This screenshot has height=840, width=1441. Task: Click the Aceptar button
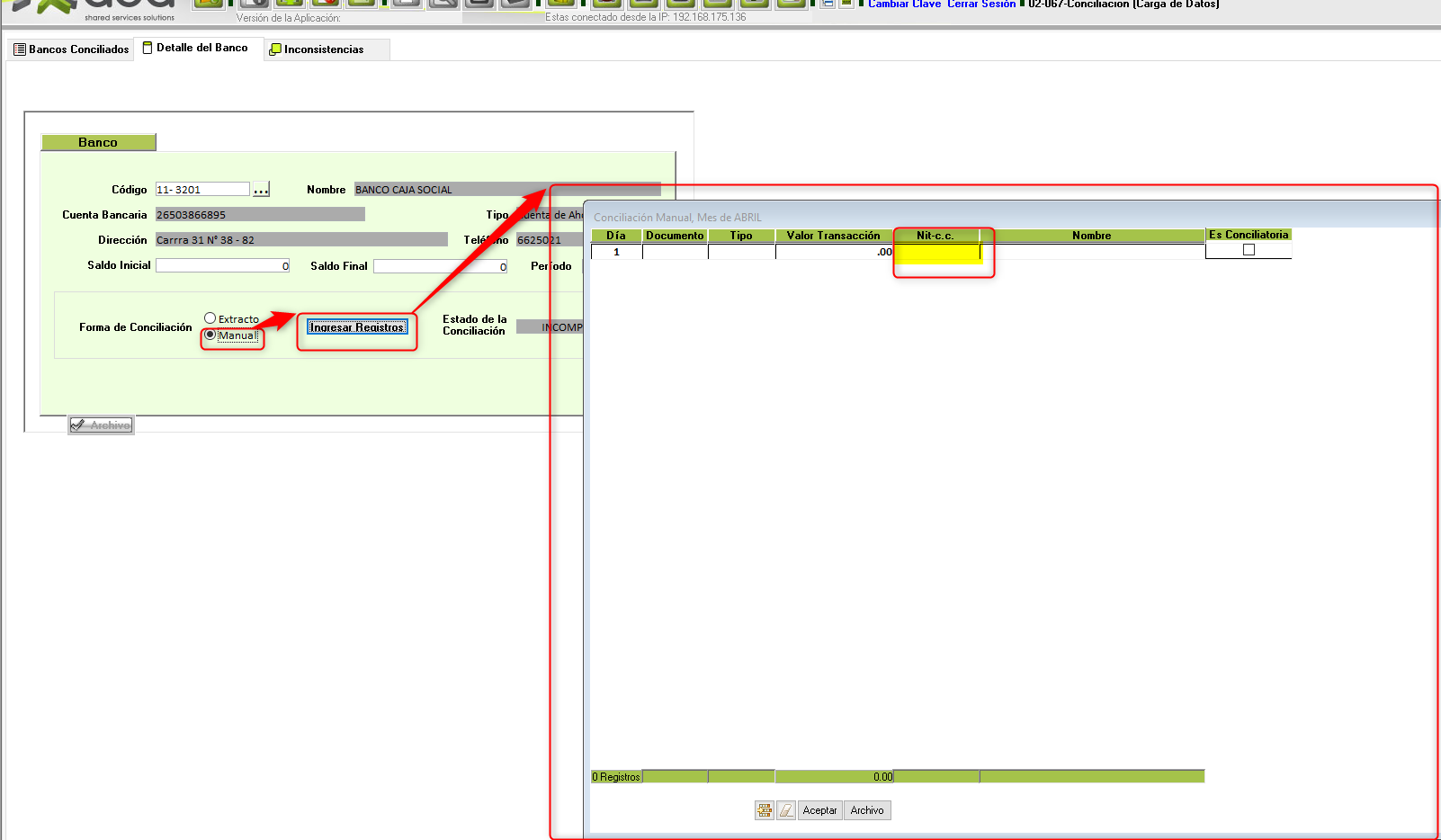(x=819, y=810)
